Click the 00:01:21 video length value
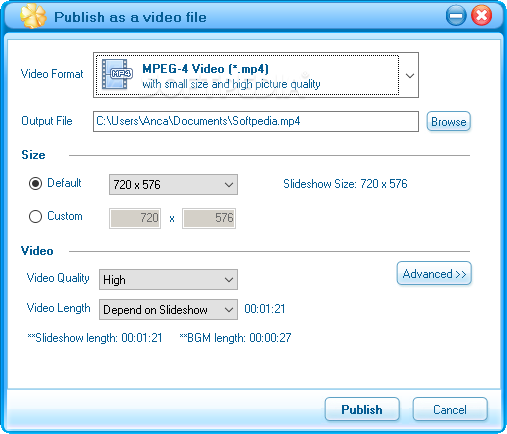Screen dimensions: 507x434 click(x=265, y=309)
